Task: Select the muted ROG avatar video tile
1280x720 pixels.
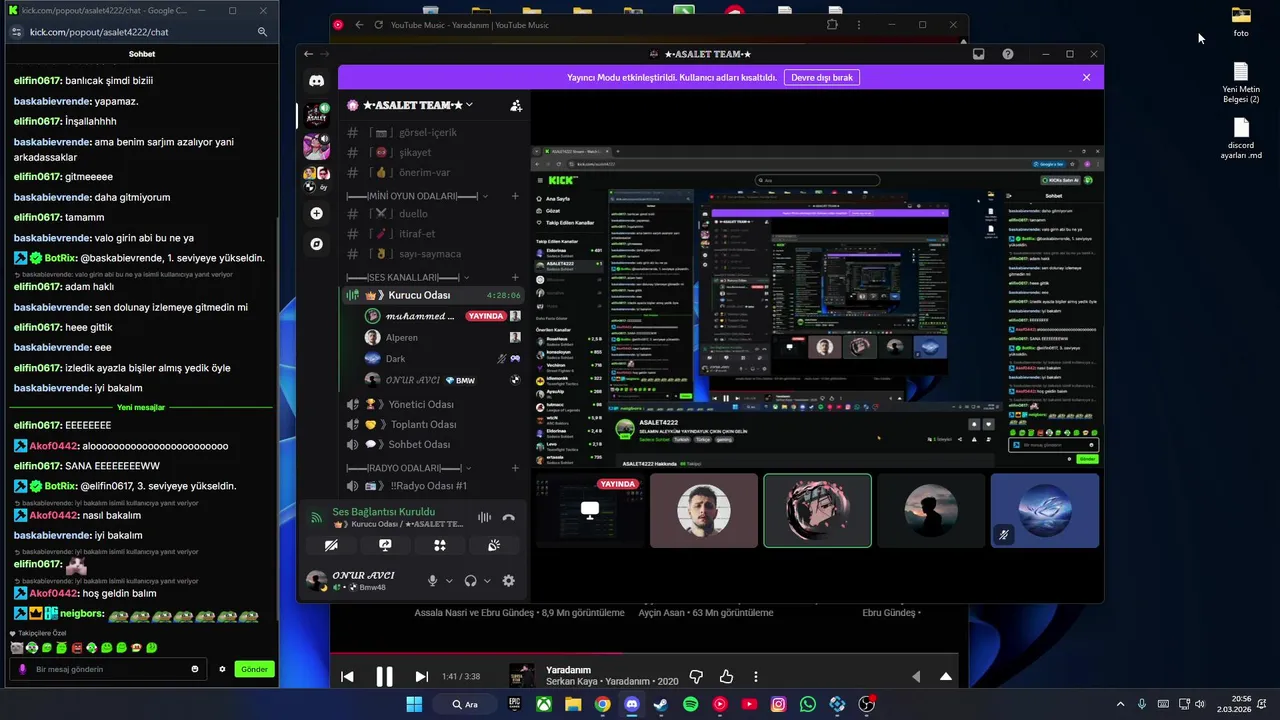Action: (1045, 511)
